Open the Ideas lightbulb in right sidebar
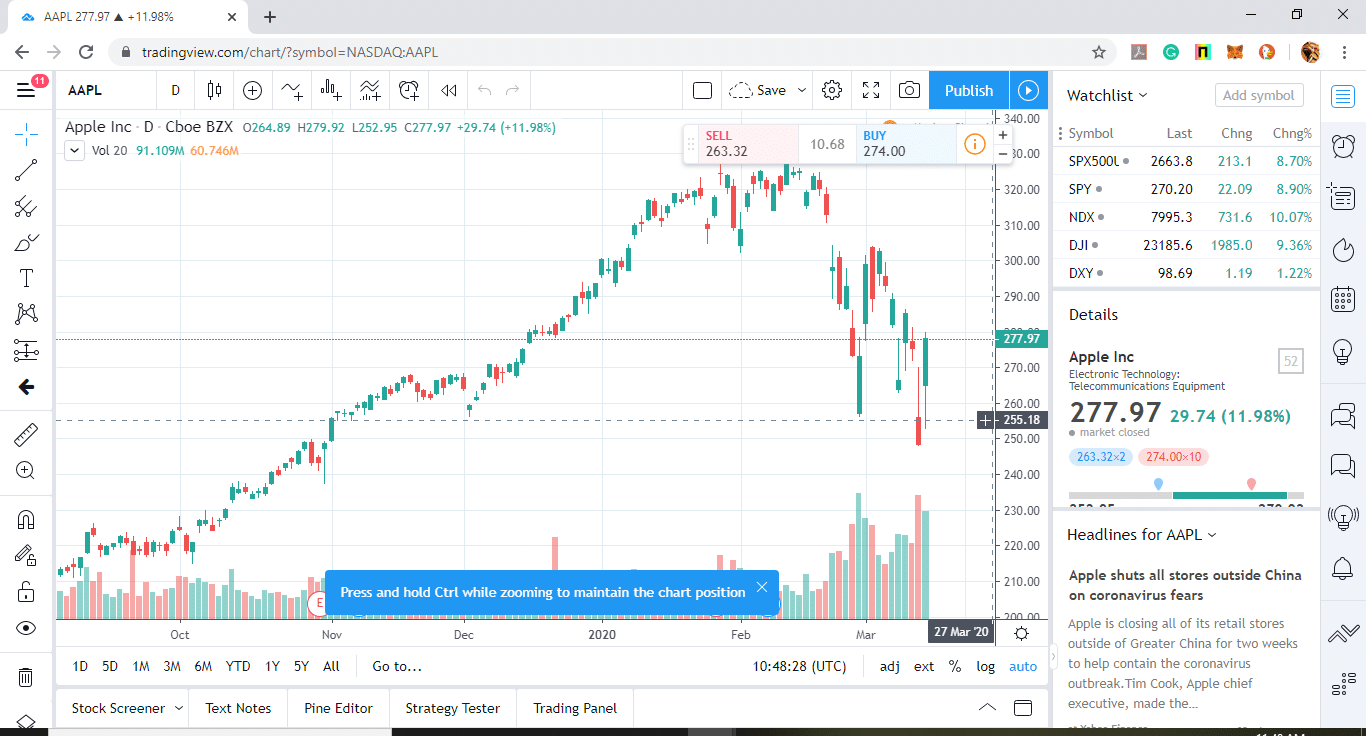 [x=1343, y=351]
